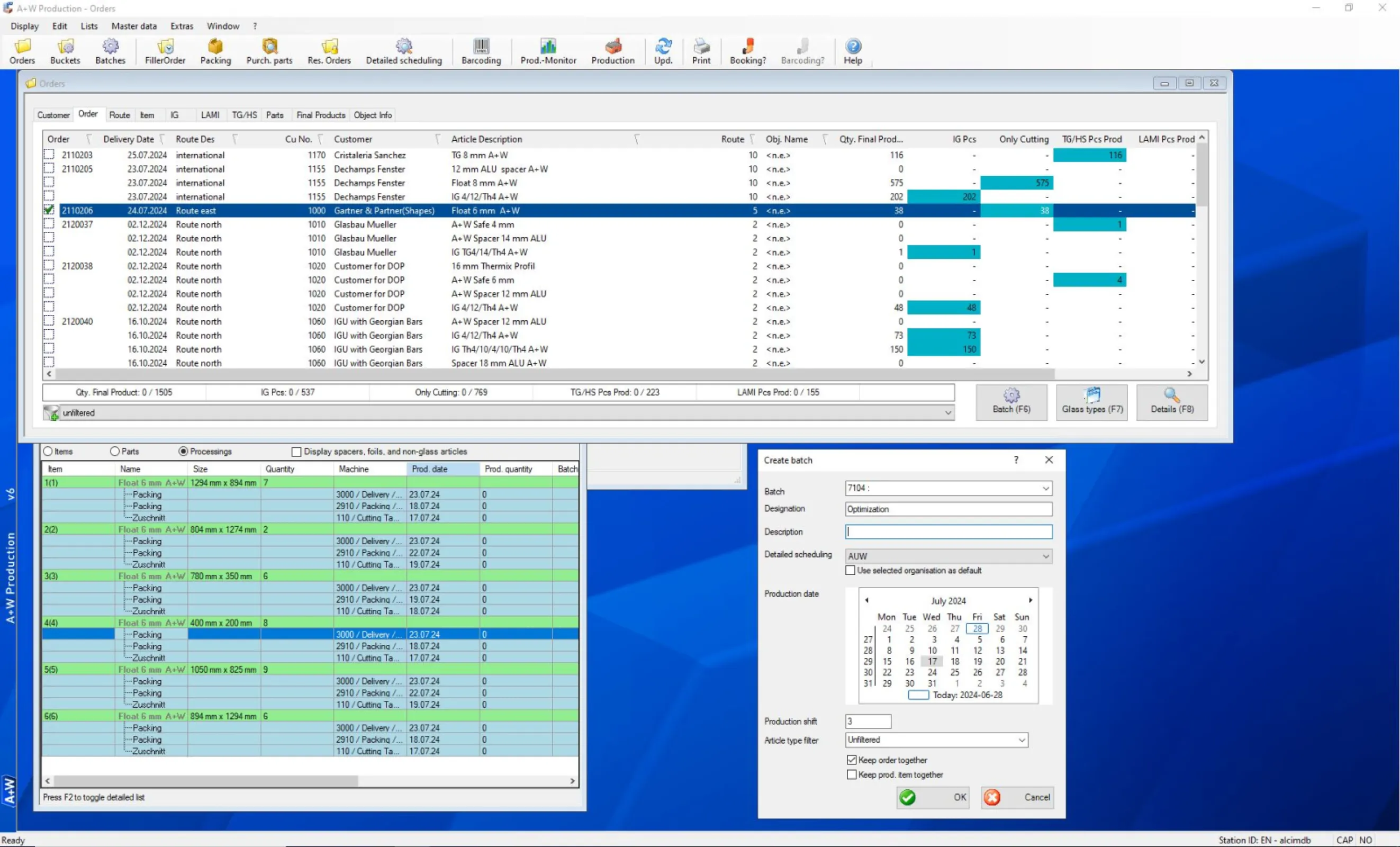Screen dimensions: 1400x847
Task: Open the Master data menu
Action: (134, 25)
